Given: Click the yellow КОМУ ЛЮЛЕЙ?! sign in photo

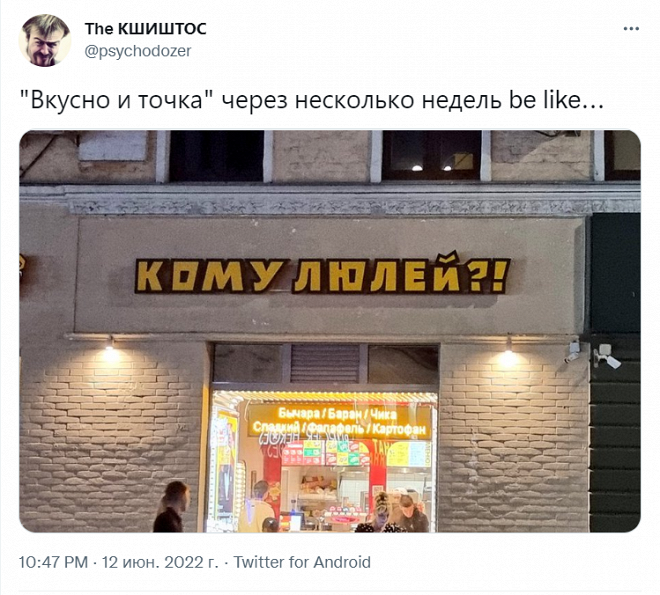Looking at the screenshot, I should (x=322, y=274).
